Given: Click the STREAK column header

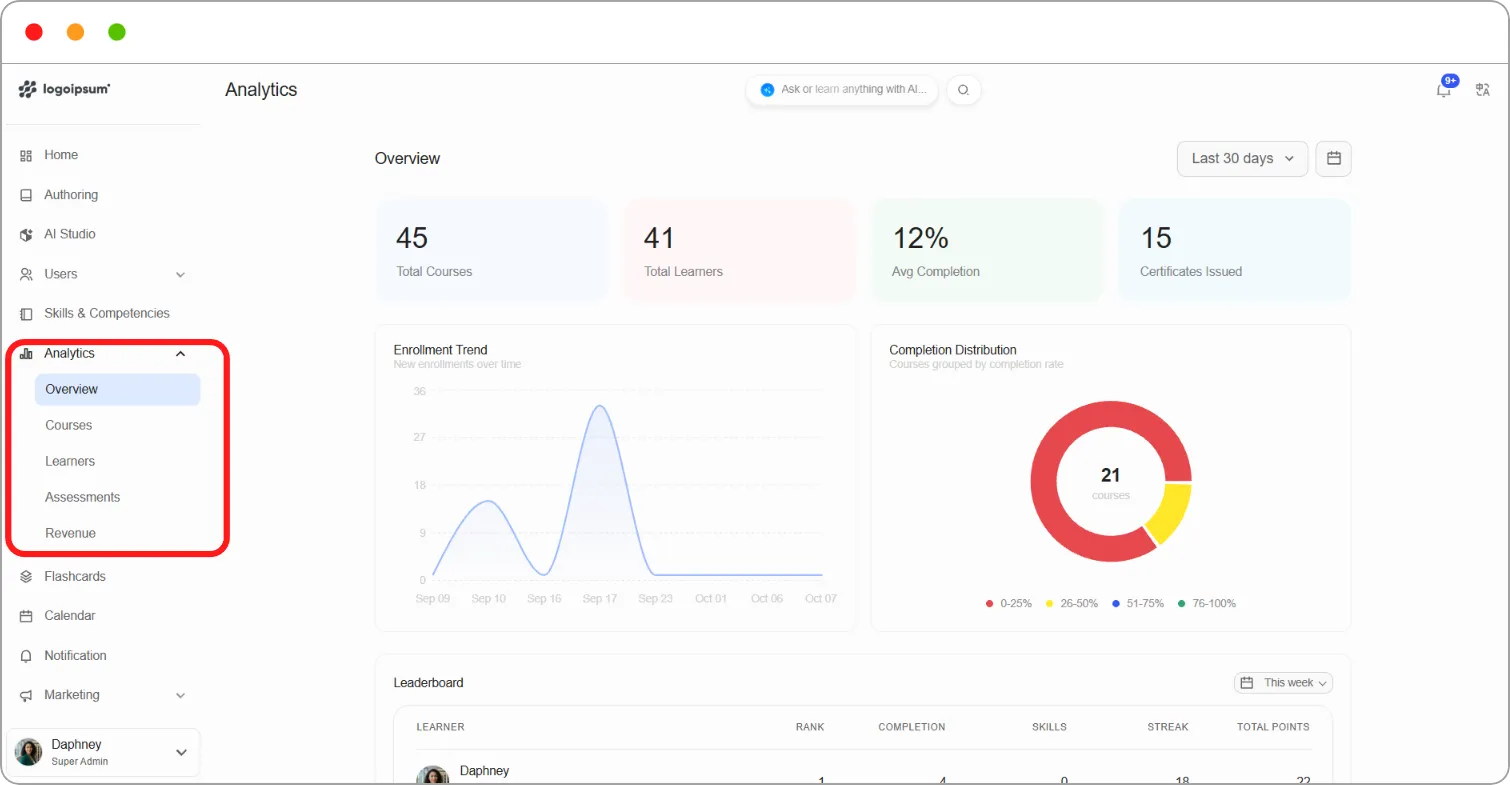Looking at the screenshot, I should point(1168,727).
